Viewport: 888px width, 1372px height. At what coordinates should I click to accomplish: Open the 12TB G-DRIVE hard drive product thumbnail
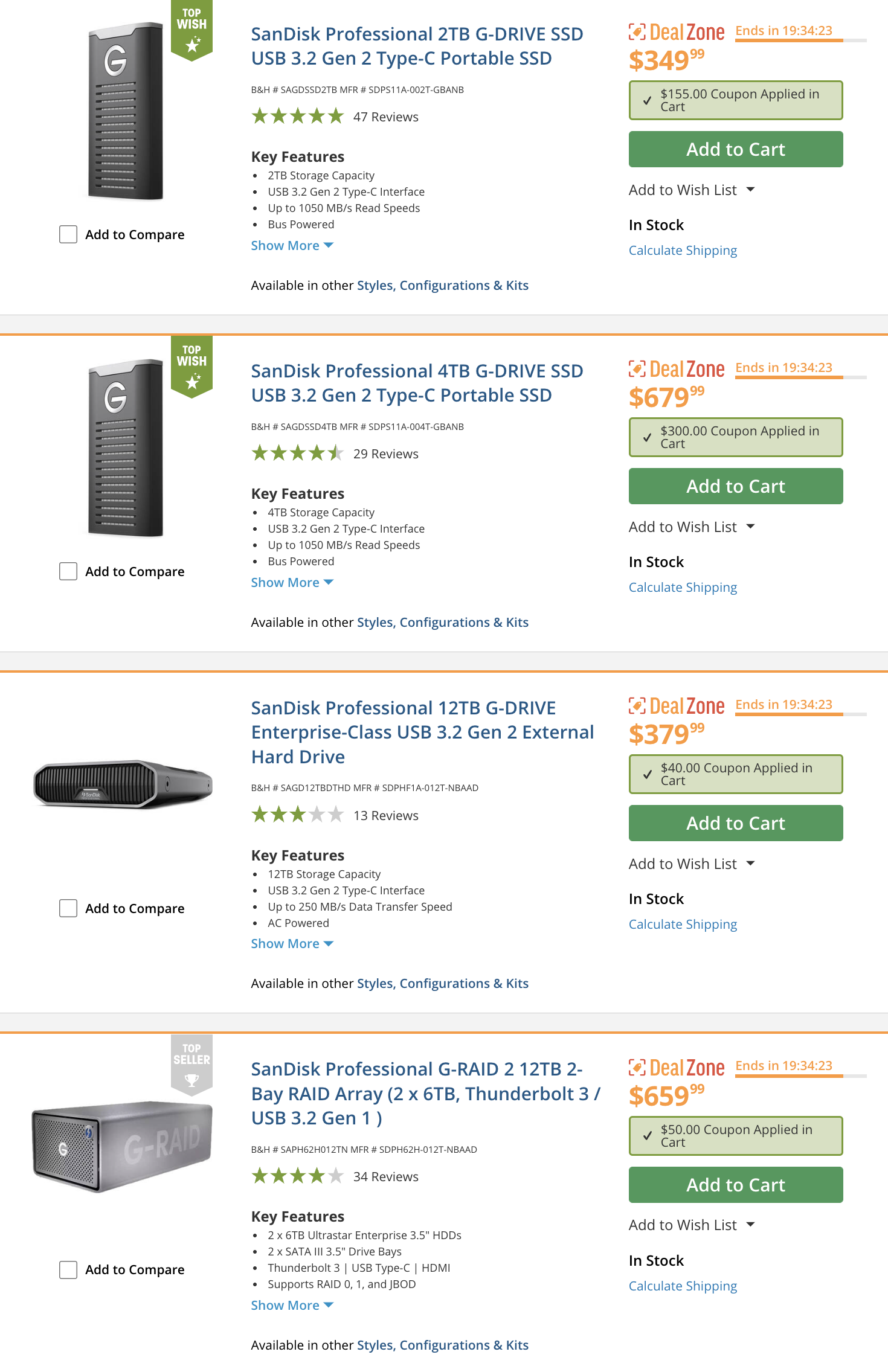coord(123,784)
